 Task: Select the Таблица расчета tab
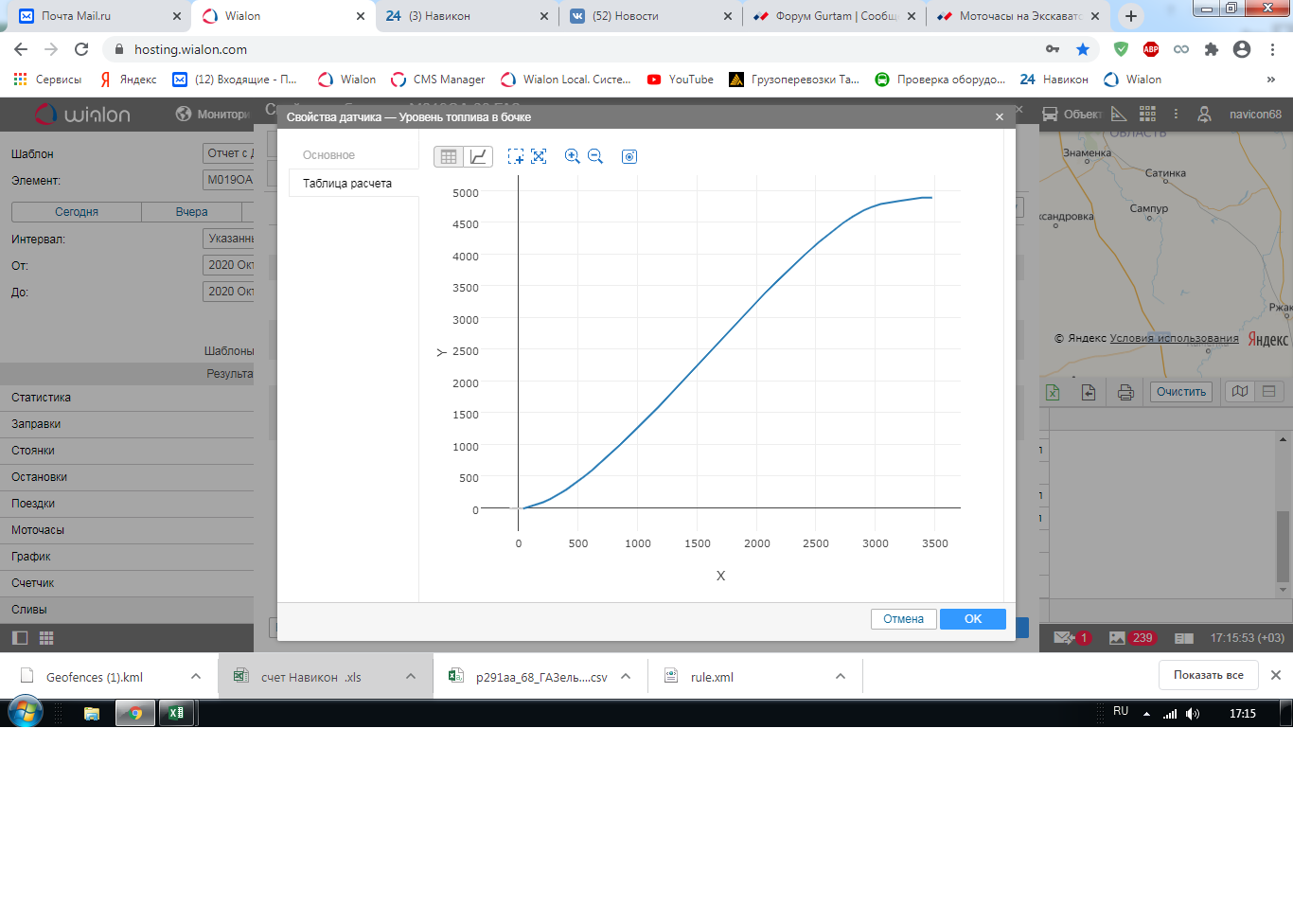pyautogui.click(x=347, y=184)
